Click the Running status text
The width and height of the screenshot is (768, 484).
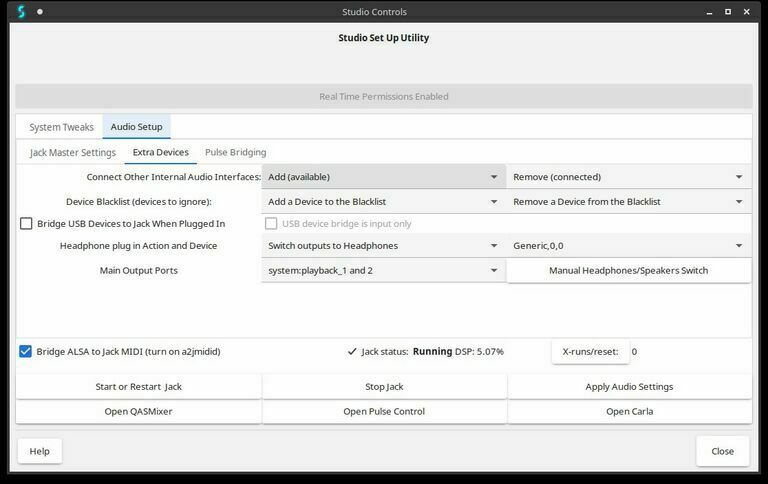pos(432,351)
